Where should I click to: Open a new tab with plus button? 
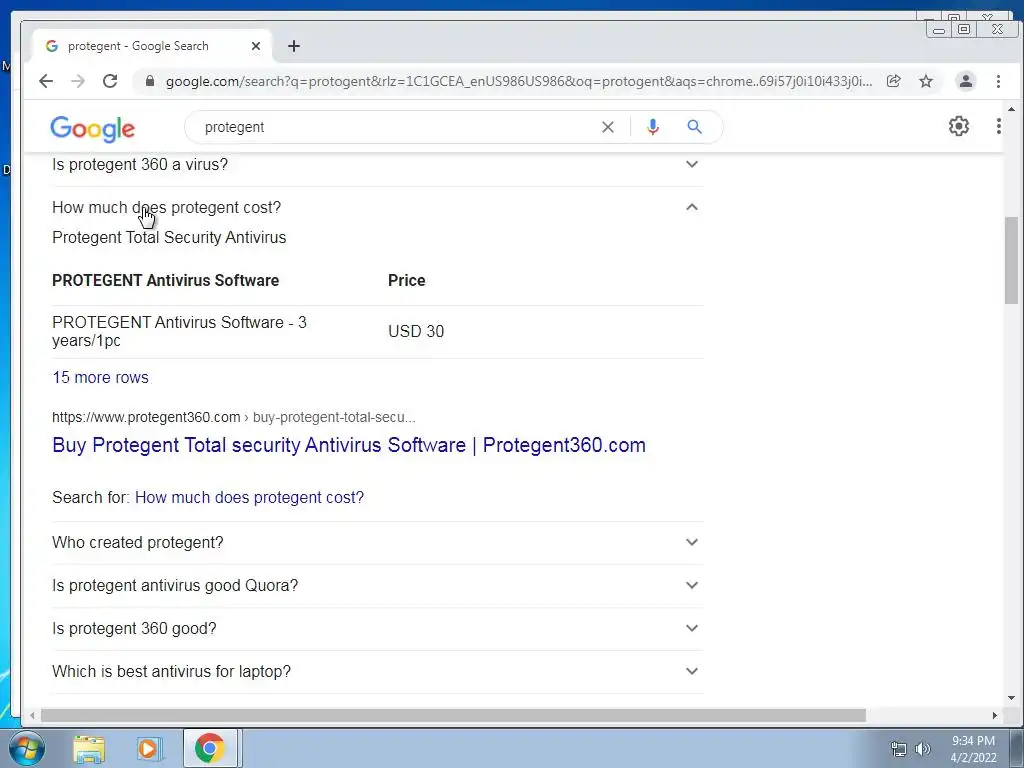tap(294, 46)
